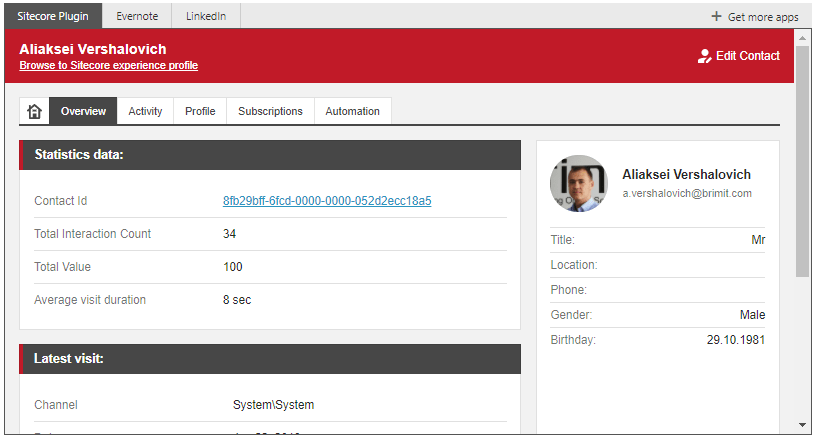Click the Total Value figure 100
This screenshot has width=816, height=438.
point(233,267)
